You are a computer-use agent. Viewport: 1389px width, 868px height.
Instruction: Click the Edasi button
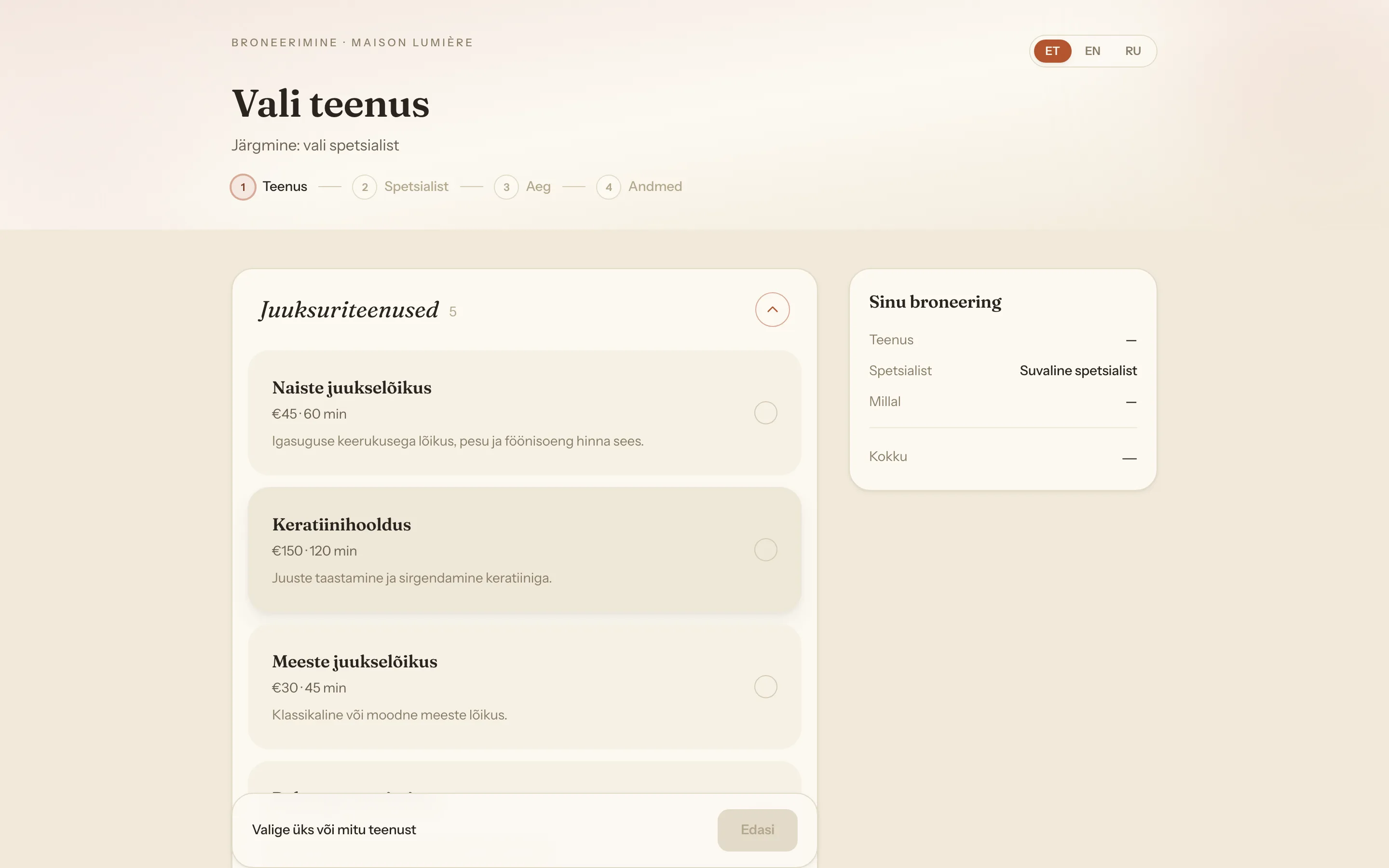(x=757, y=829)
